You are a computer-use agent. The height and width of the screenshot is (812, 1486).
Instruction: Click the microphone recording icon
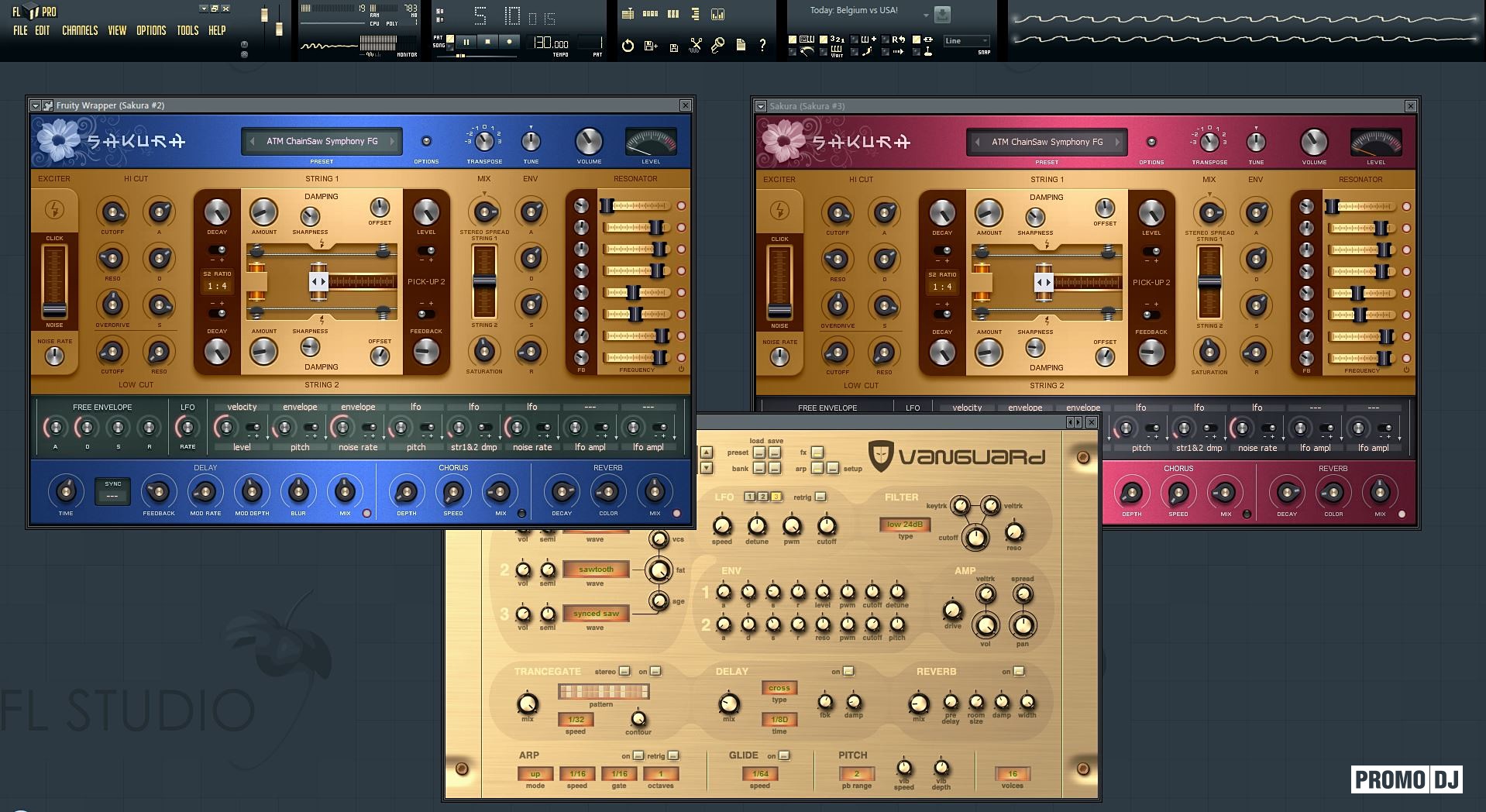pyautogui.click(x=717, y=46)
